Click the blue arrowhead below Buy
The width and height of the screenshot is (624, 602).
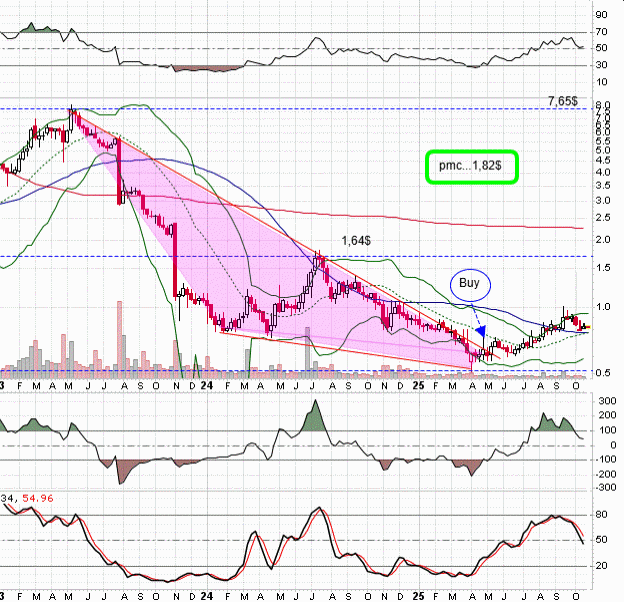(480, 331)
